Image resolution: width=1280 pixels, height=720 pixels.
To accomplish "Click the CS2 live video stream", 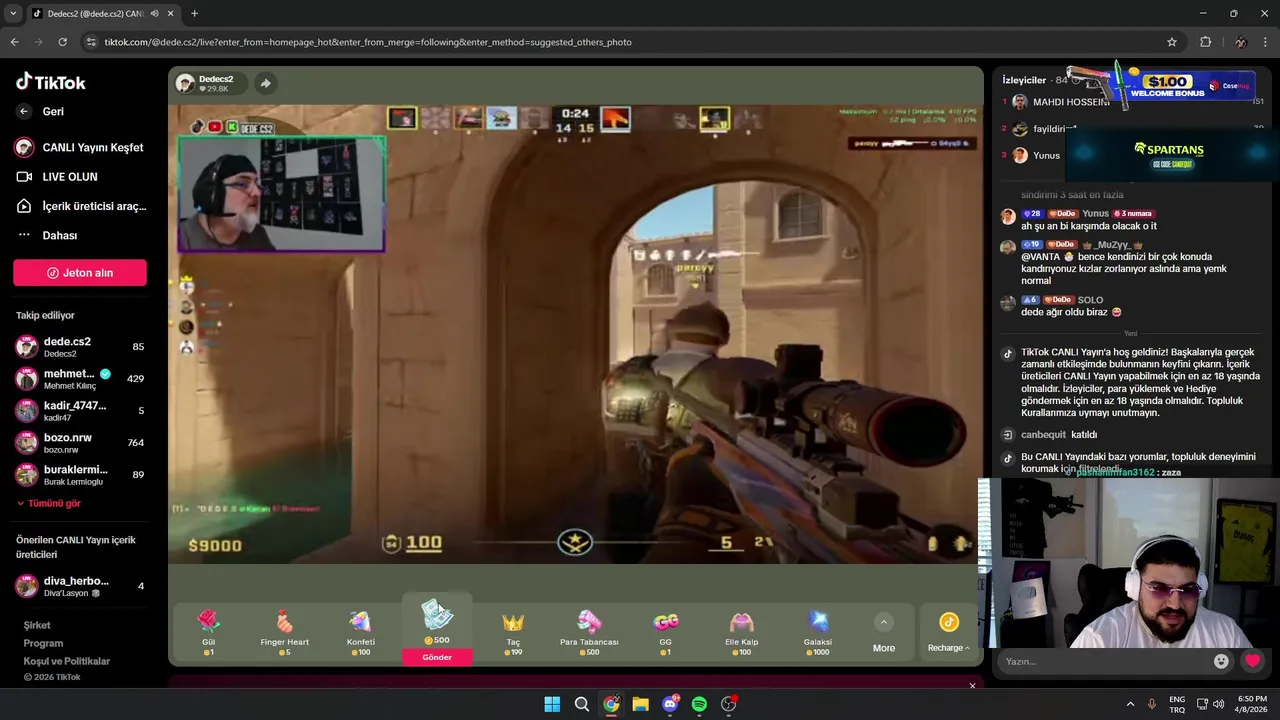I will 576,333.
